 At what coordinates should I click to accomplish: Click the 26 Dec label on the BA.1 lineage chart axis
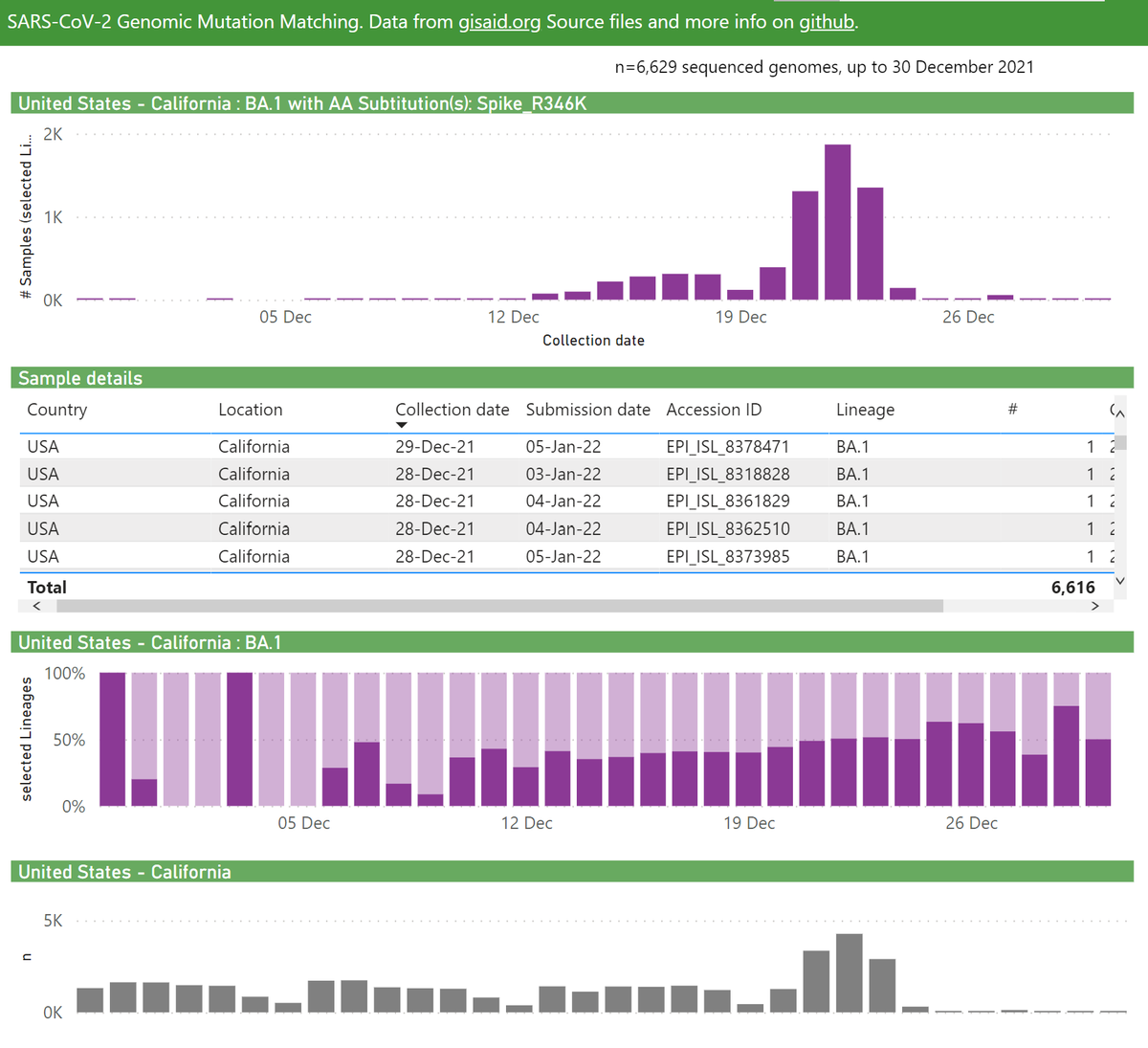click(971, 823)
